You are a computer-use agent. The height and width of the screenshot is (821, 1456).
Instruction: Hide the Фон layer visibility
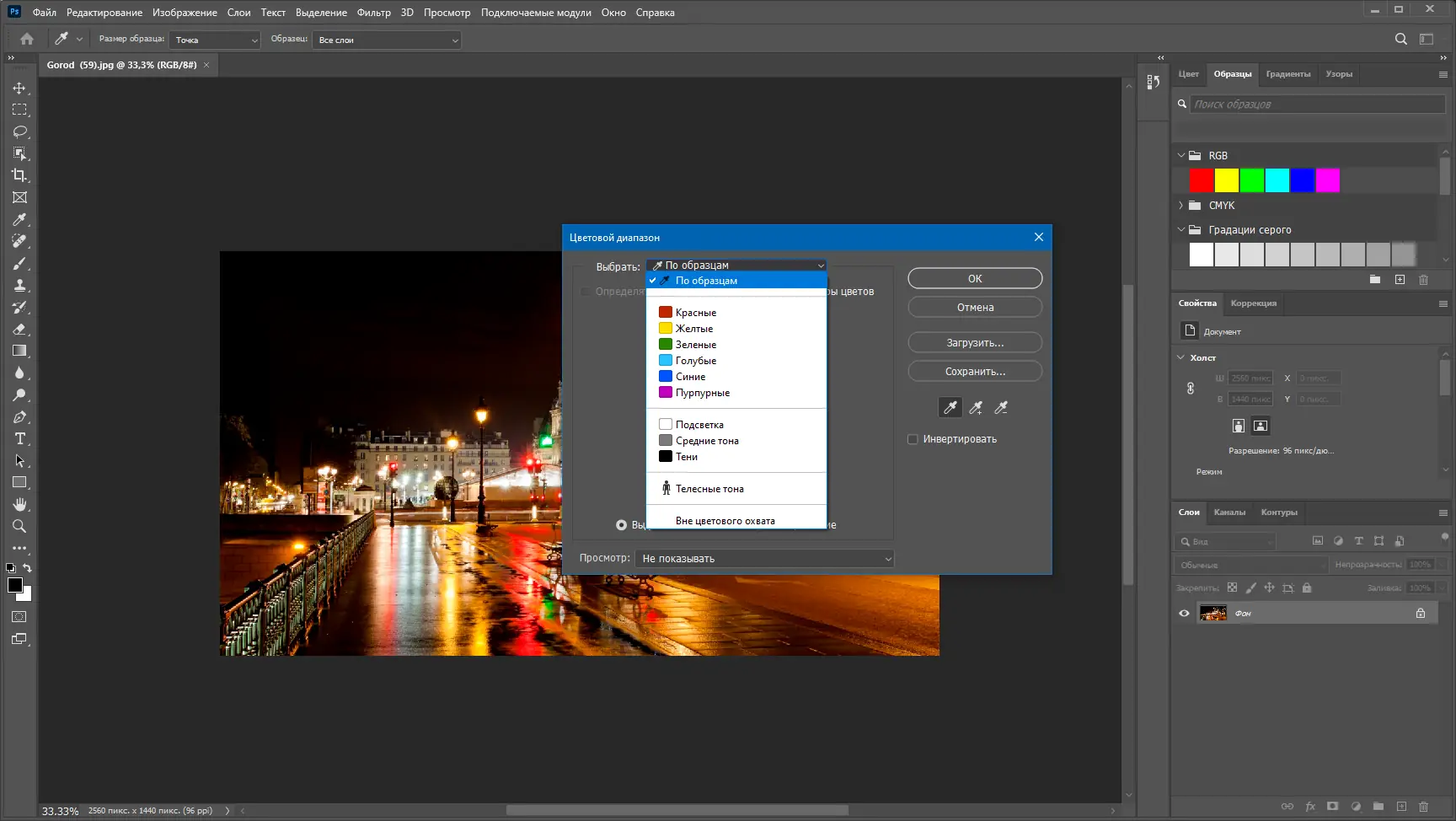[x=1184, y=614]
